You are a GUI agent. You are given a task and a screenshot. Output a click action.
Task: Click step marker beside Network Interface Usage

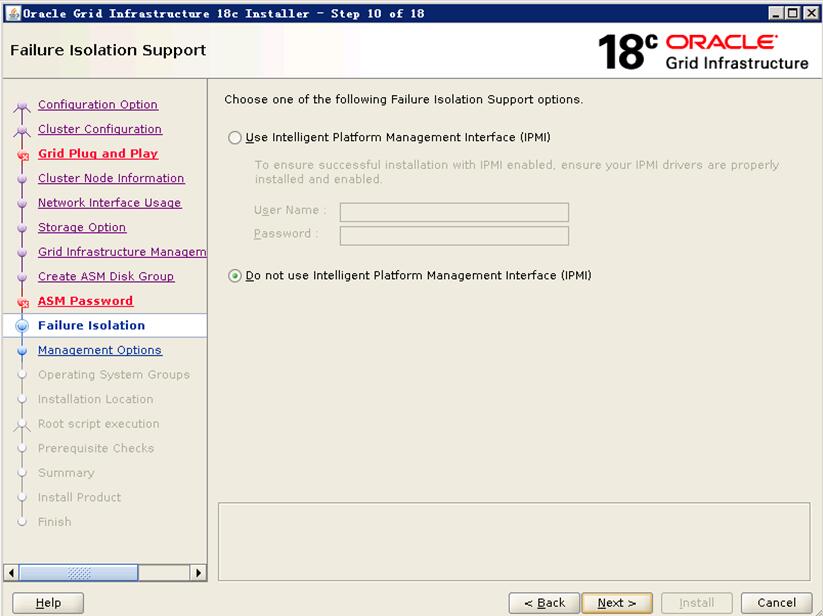click(22, 203)
